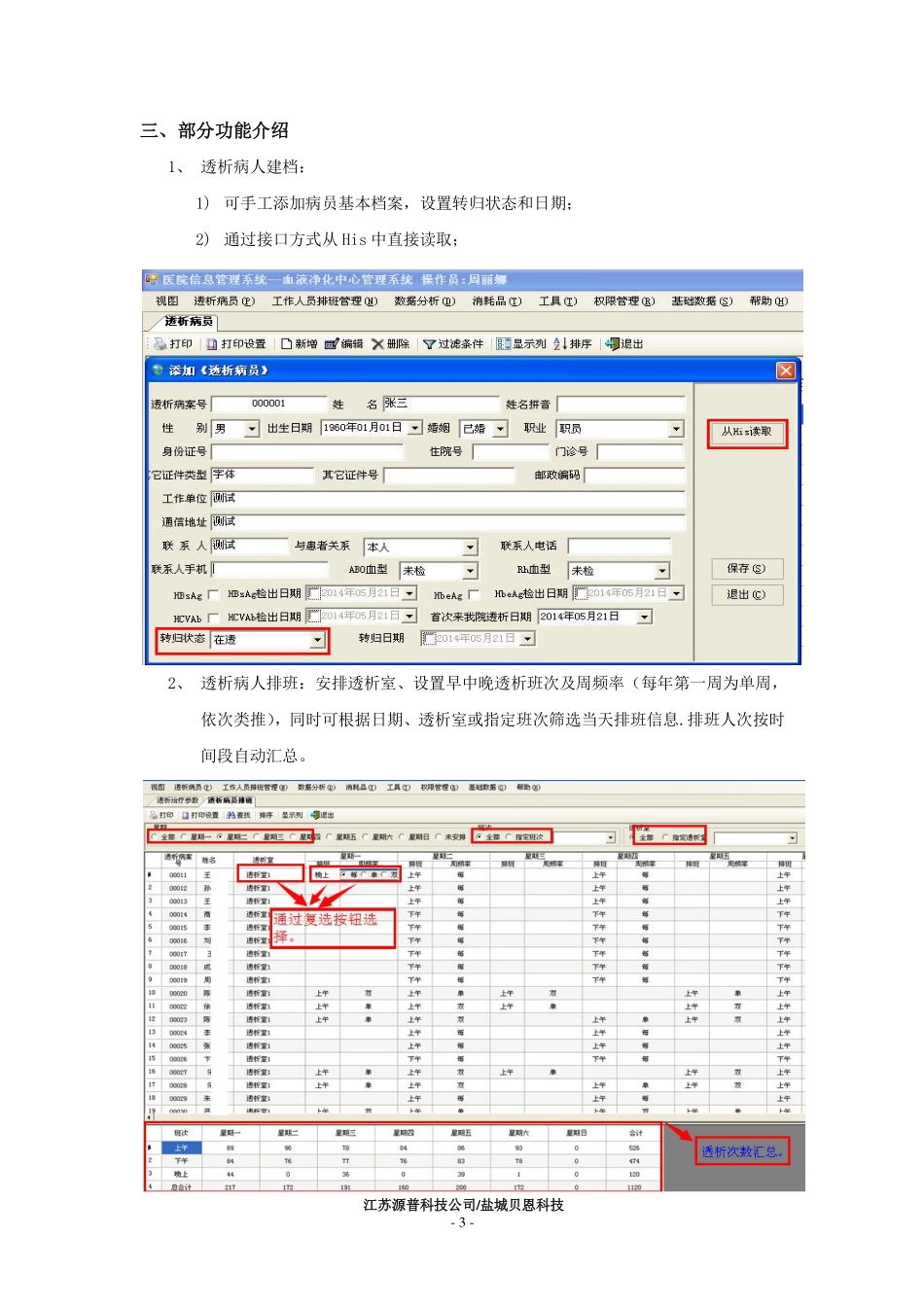This screenshot has width=924, height=1308.
Task: Open 工作人员排班管理(N) in the 添加《透析病员》 window menu bar
Action: (x=325, y=301)
